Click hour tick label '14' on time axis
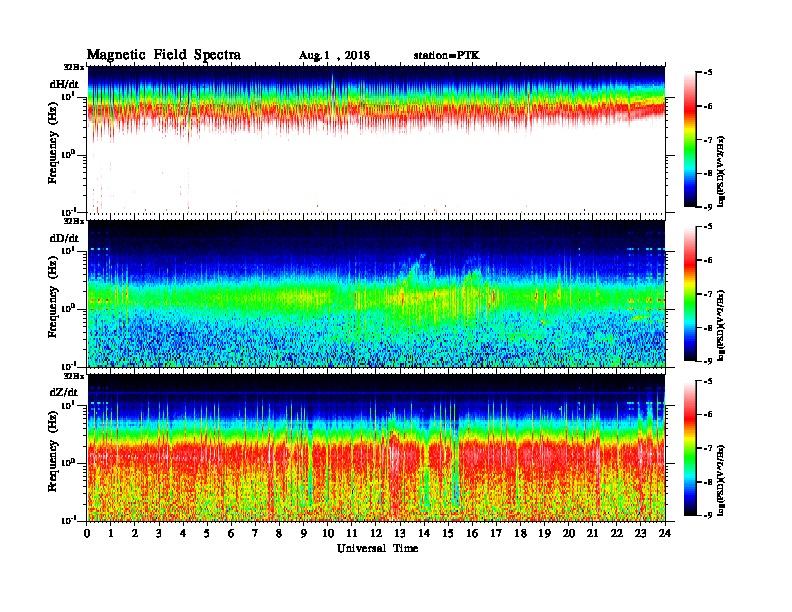 [424, 533]
